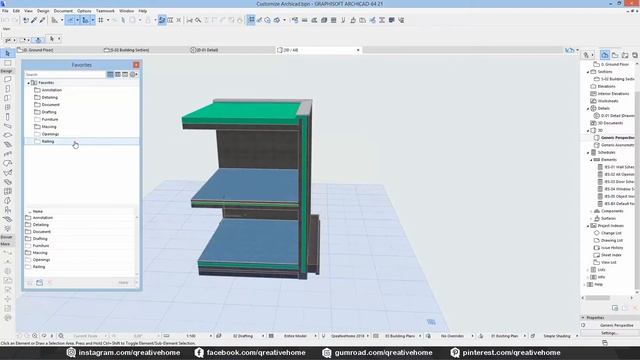Viewport: 640px width, 360px height.
Task: Open the Document menu
Action: coord(63,11)
